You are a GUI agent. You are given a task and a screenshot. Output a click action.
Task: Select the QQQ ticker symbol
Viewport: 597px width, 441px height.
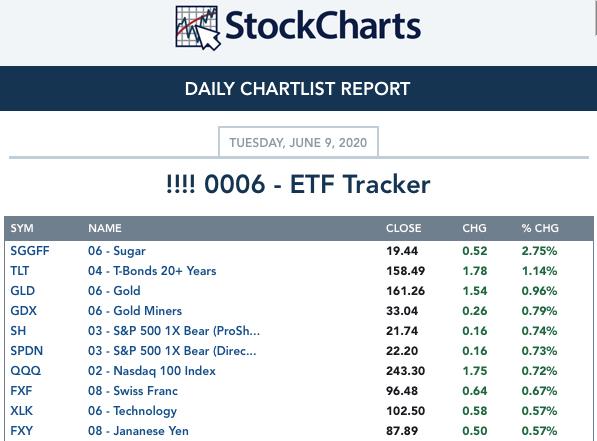(x=26, y=371)
